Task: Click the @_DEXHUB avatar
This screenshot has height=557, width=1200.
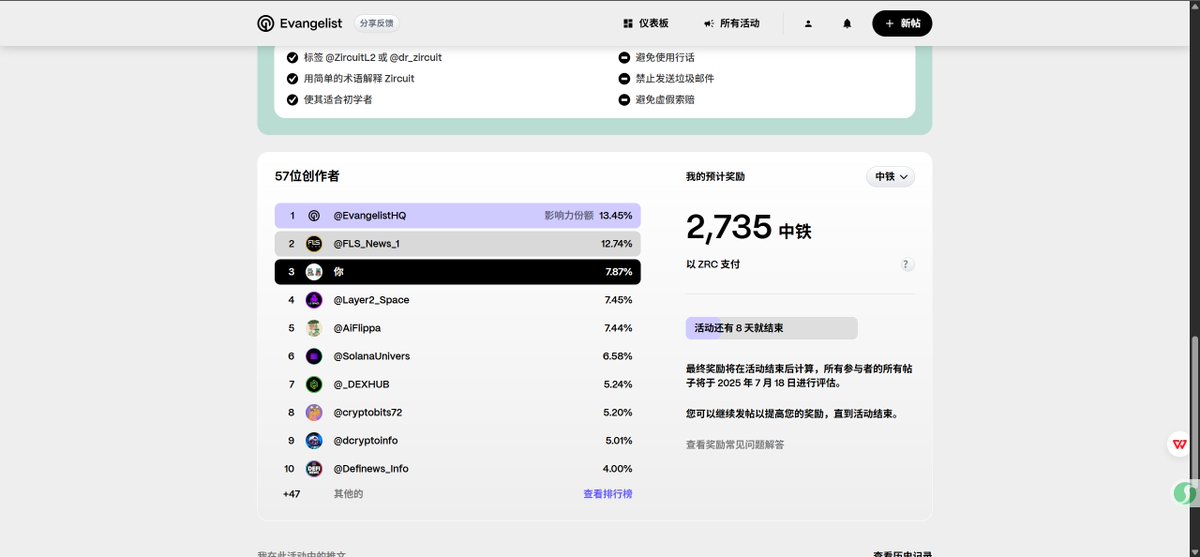Action: click(314, 384)
